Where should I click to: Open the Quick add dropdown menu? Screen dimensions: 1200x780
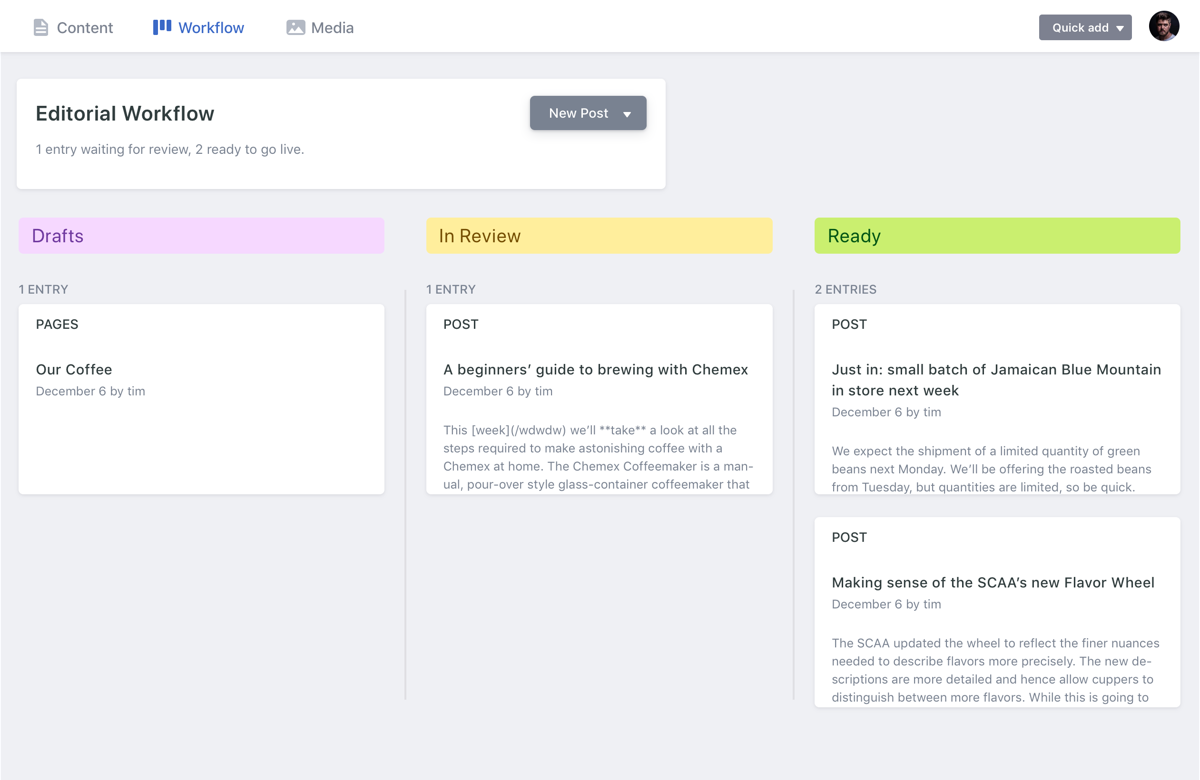point(1085,27)
